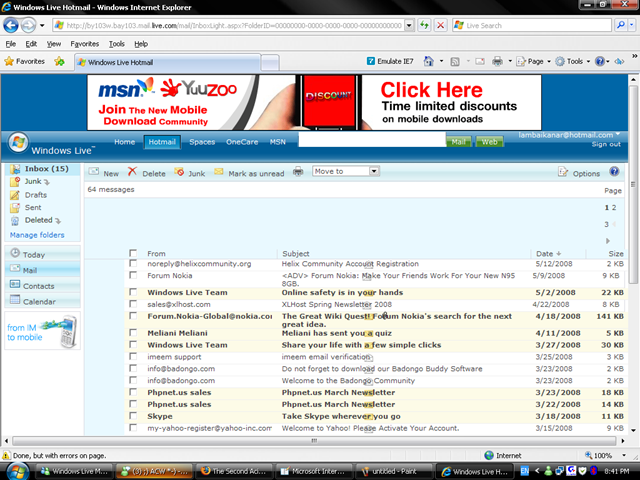Open Windows Start menu orb
The width and height of the screenshot is (640, 480).
tap(18, 470)
